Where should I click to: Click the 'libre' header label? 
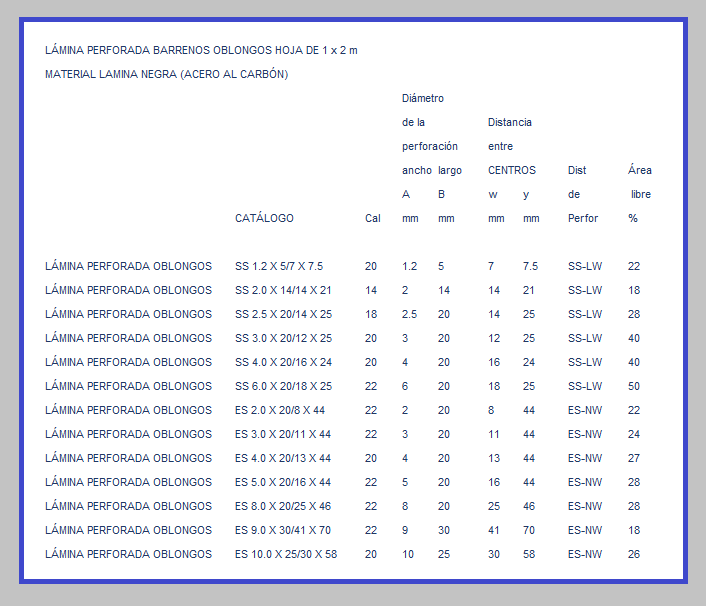pos(641,194)
